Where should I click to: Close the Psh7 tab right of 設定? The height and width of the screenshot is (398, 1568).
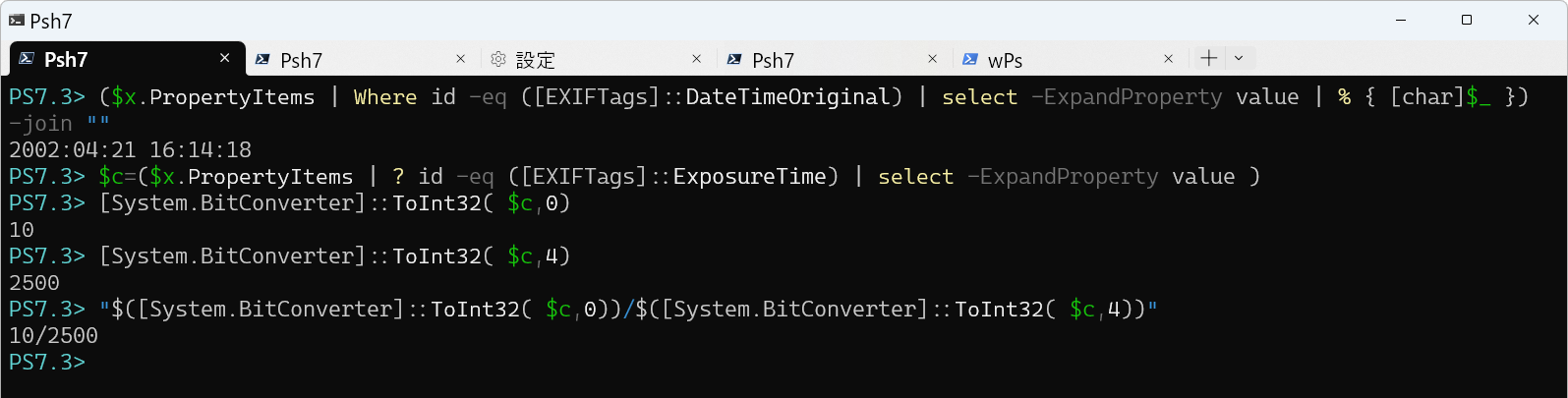tap(932, 59)
